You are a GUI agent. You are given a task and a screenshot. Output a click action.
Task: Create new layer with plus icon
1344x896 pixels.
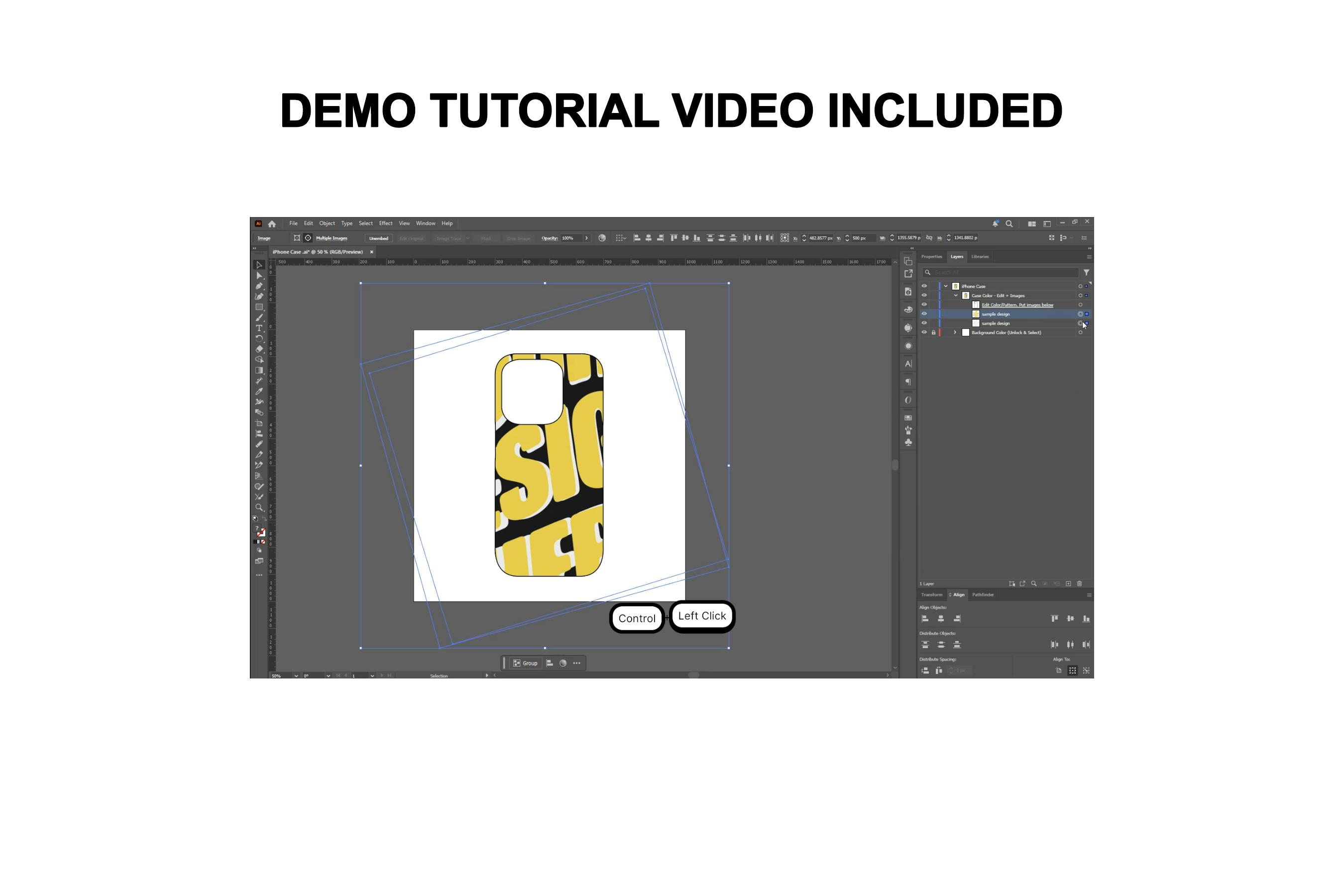tap(1069, 583)
